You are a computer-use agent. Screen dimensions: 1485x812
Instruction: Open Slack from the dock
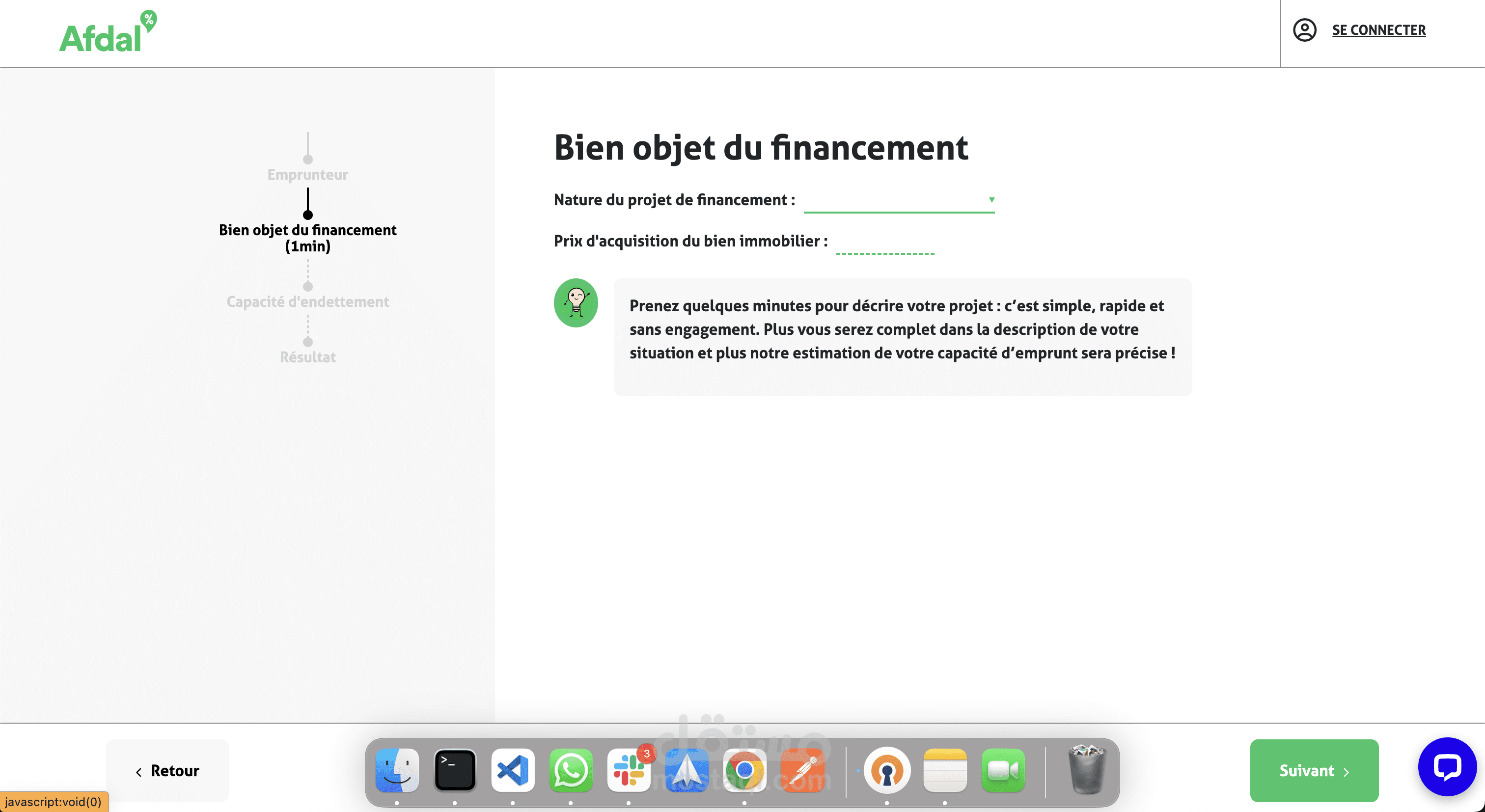tap(629, 770)
